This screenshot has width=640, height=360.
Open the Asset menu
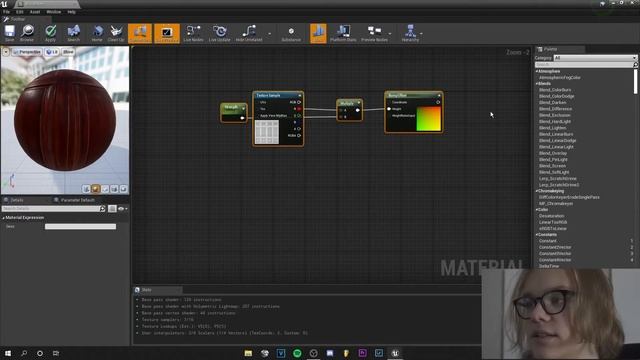click(x=35, y=12)
